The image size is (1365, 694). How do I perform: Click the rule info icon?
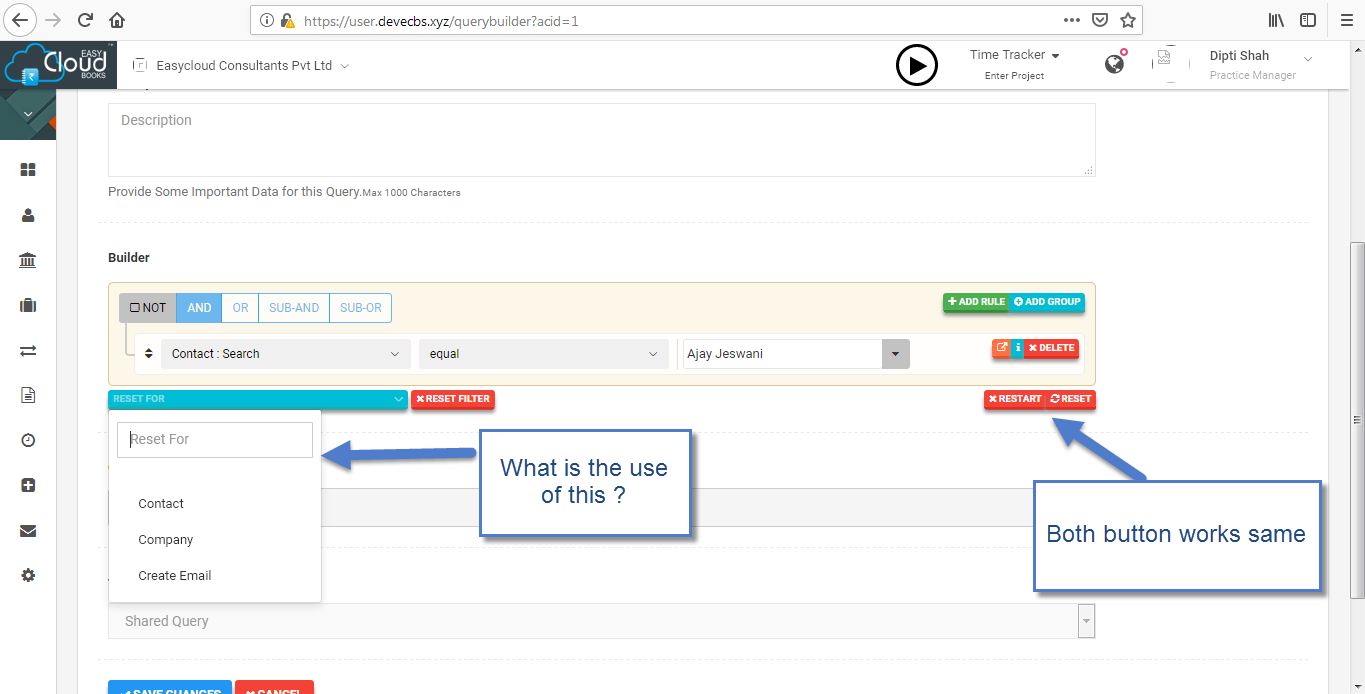click(x=1018, y=348)
